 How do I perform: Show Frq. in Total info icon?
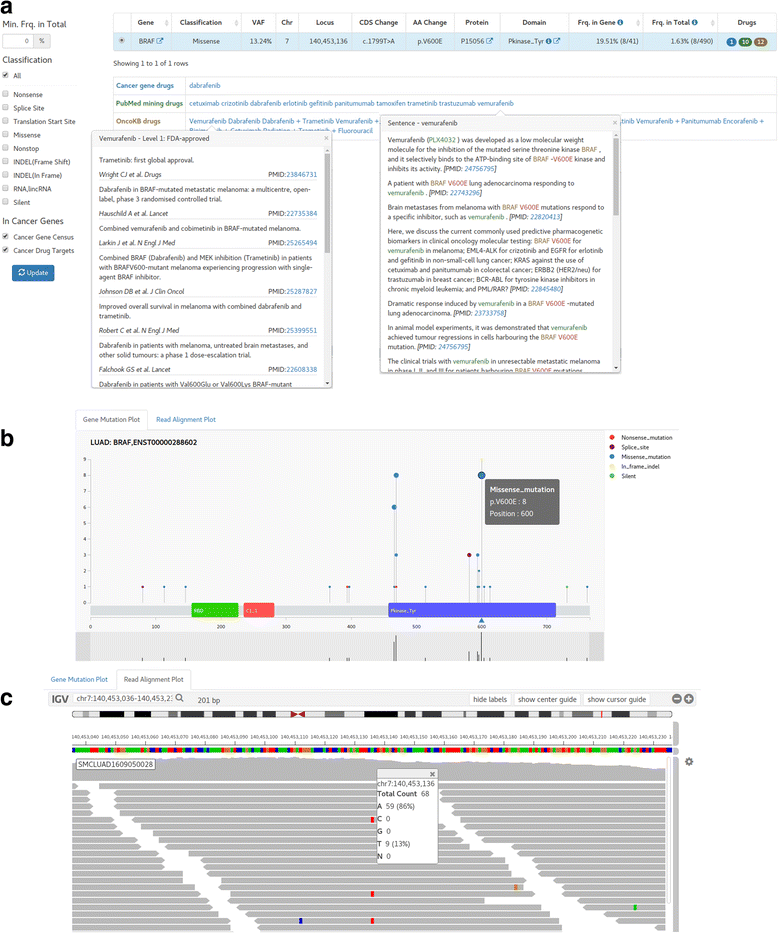695,23
